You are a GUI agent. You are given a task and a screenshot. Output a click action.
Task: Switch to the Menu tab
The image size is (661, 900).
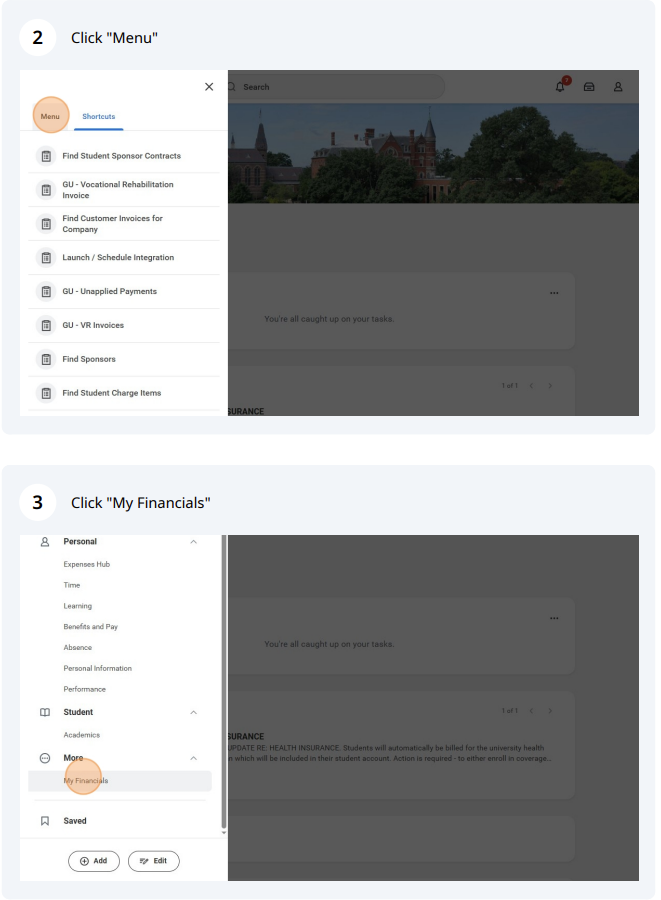click(50, 117)
